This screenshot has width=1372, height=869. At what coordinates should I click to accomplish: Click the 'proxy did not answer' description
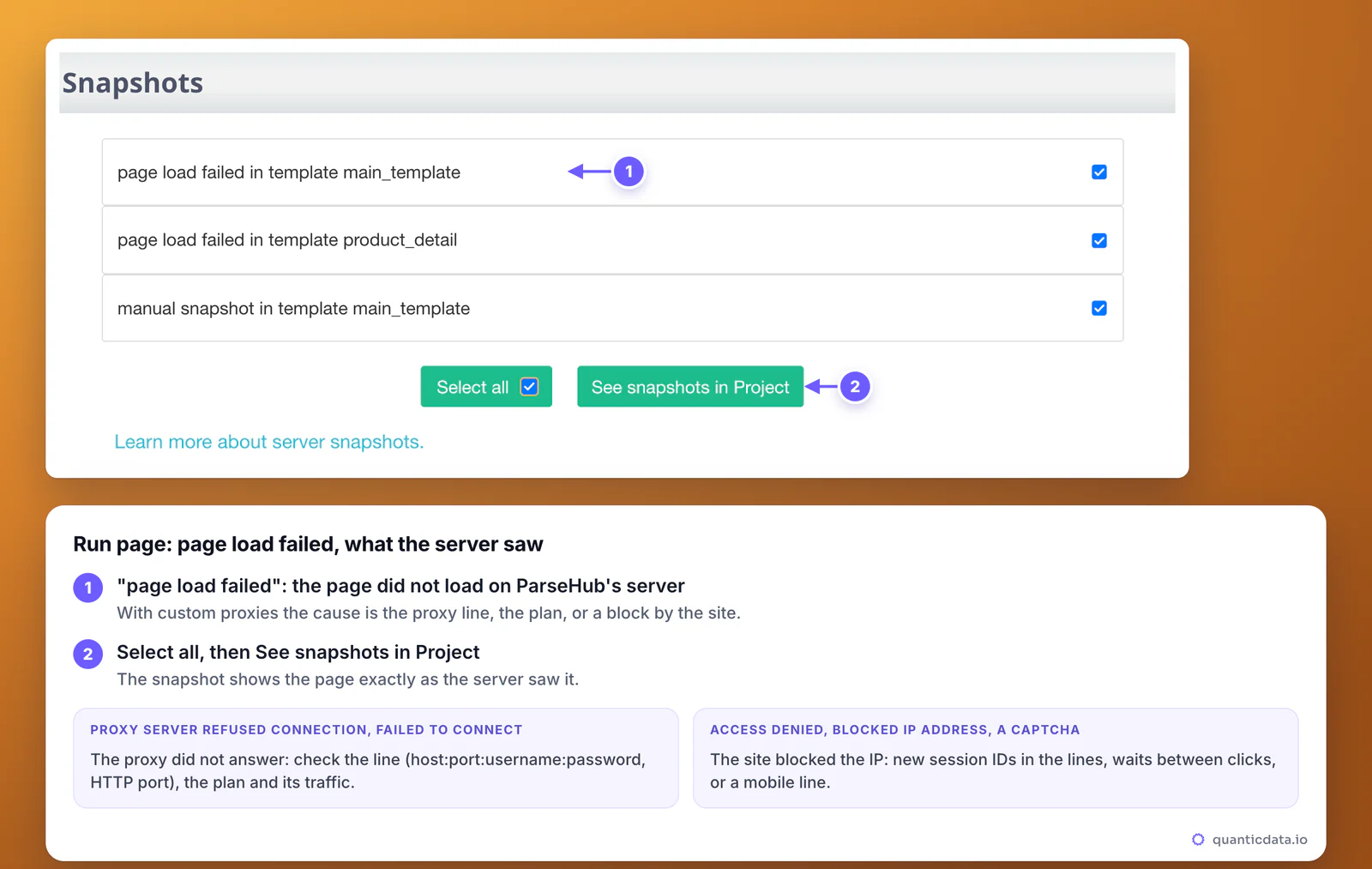tap(368, 771)
